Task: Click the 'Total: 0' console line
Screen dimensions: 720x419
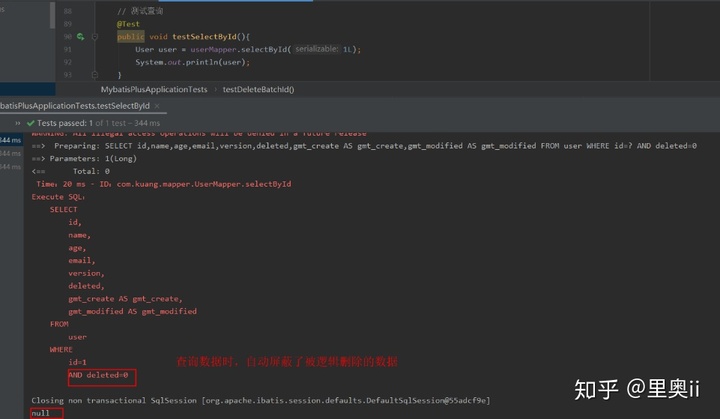Action: pos(71,171)
